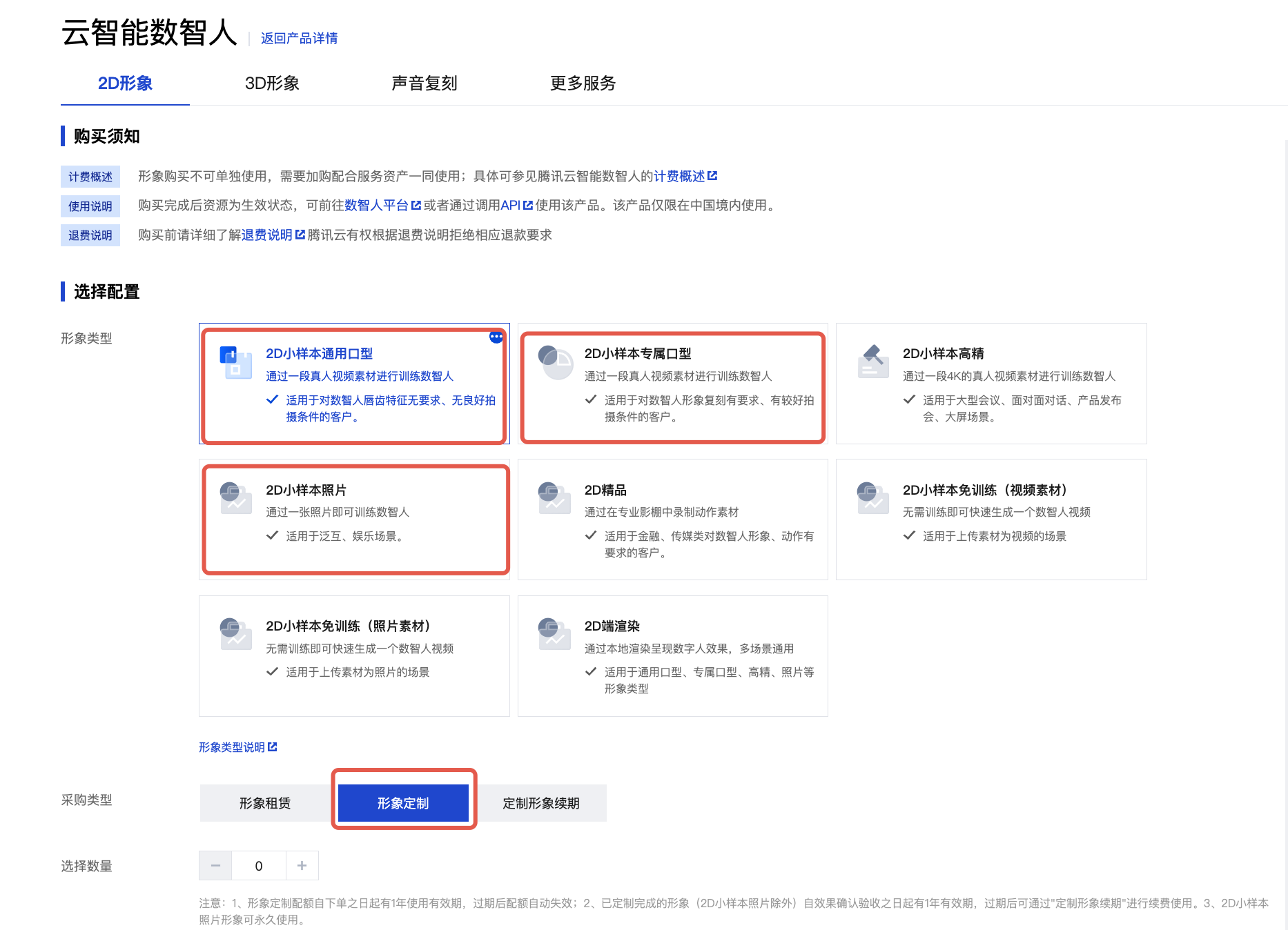Select 形象定制 purchase type
Screen dimensions: 1288x930
(403, 803)
